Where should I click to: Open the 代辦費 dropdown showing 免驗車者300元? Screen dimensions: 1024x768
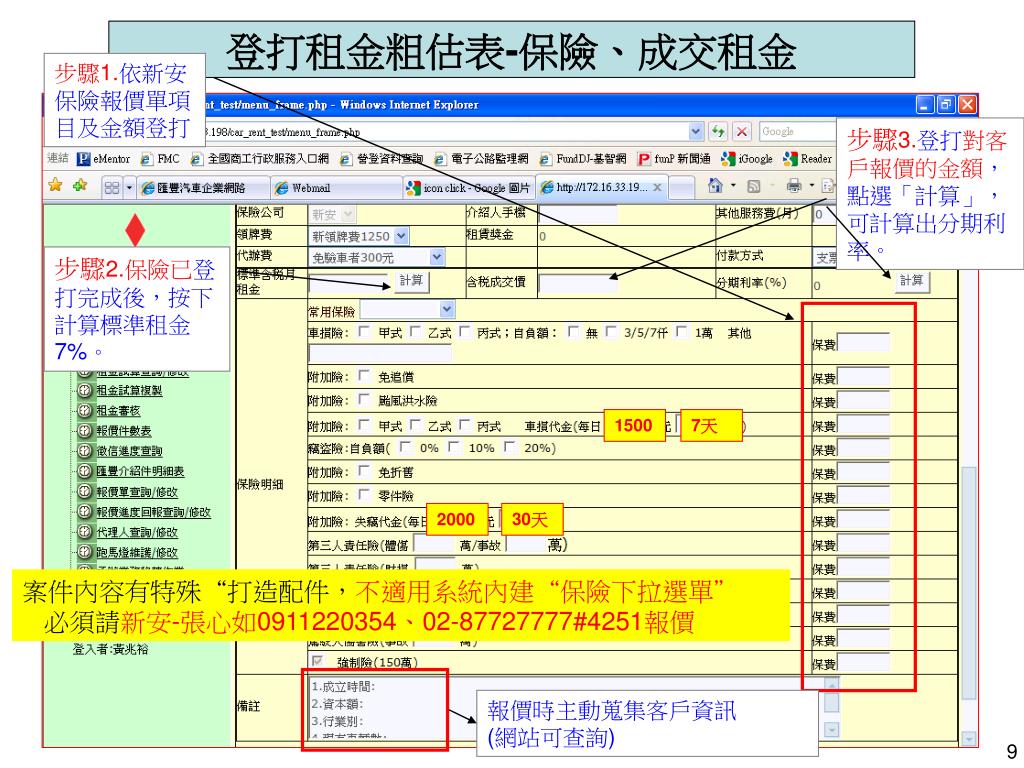coord(376,257)
